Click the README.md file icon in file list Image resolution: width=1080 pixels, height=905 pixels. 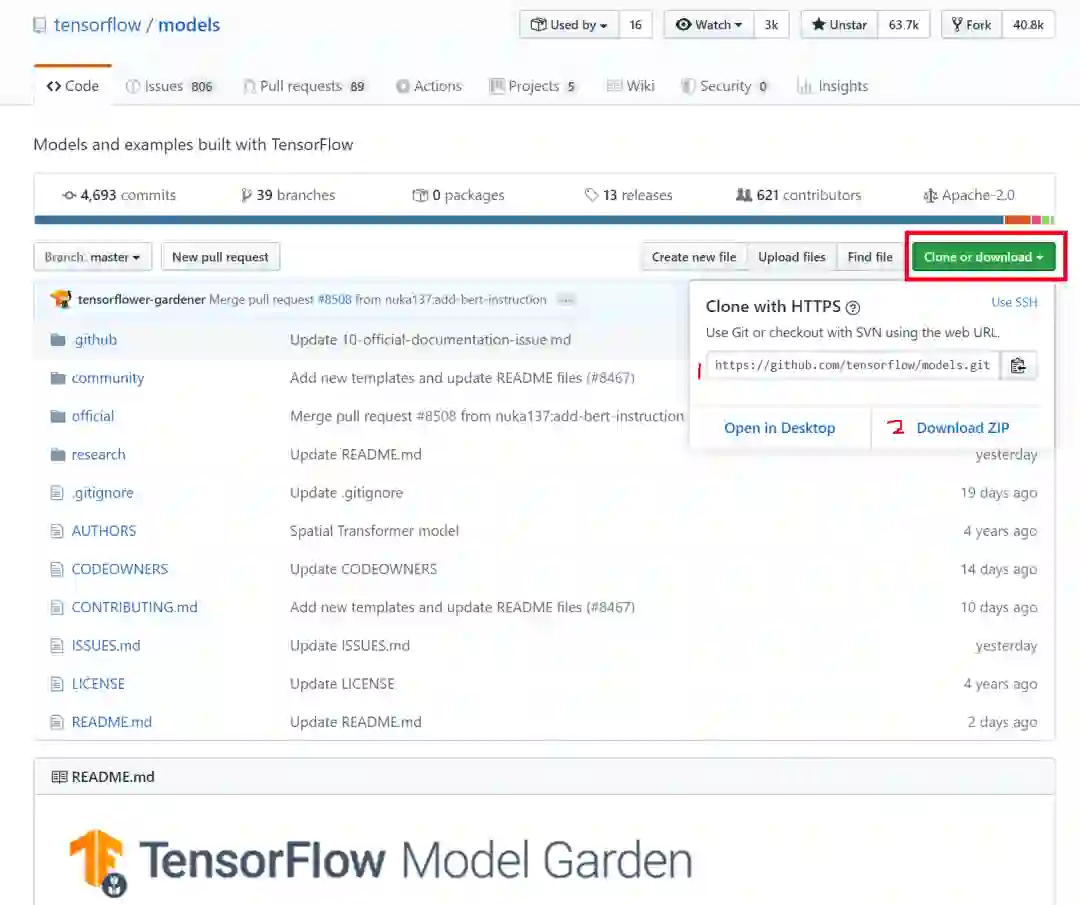tap(56, 722)
